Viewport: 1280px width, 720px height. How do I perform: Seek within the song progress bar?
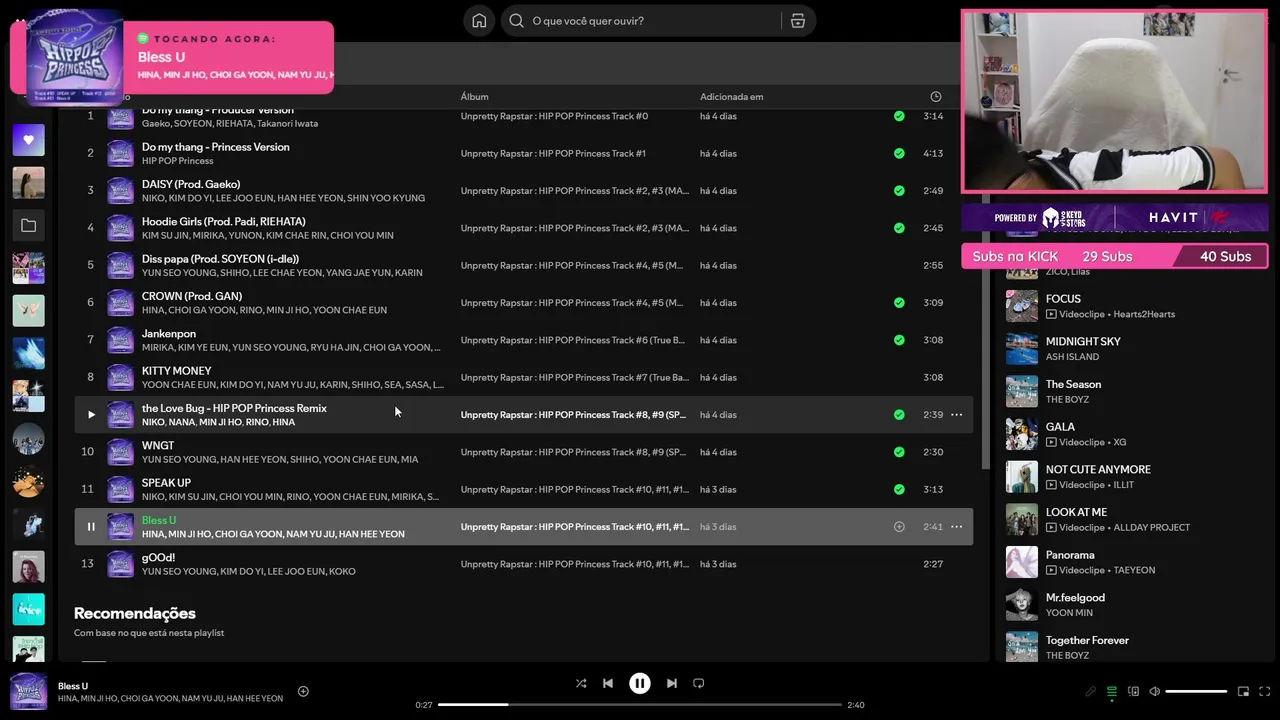pos(640,705)
